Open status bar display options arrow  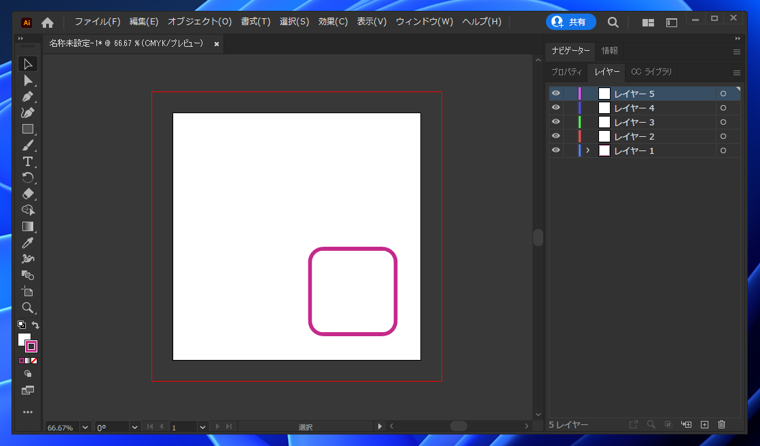pos(380,427)
